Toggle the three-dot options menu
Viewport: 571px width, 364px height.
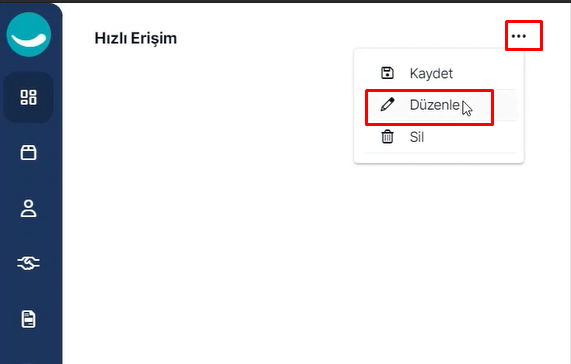[519, 36]
